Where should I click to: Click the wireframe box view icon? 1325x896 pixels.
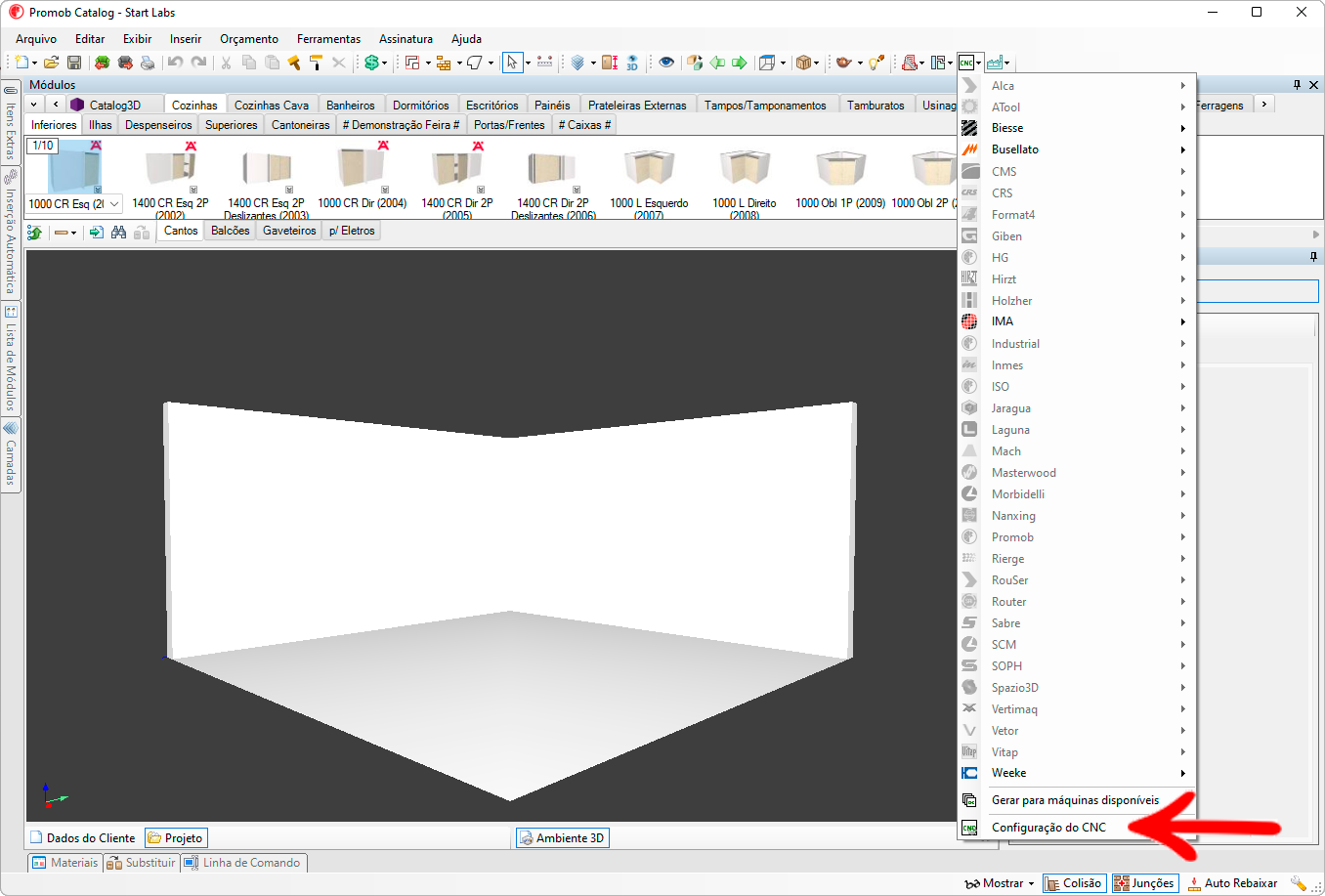pos(767,63)
